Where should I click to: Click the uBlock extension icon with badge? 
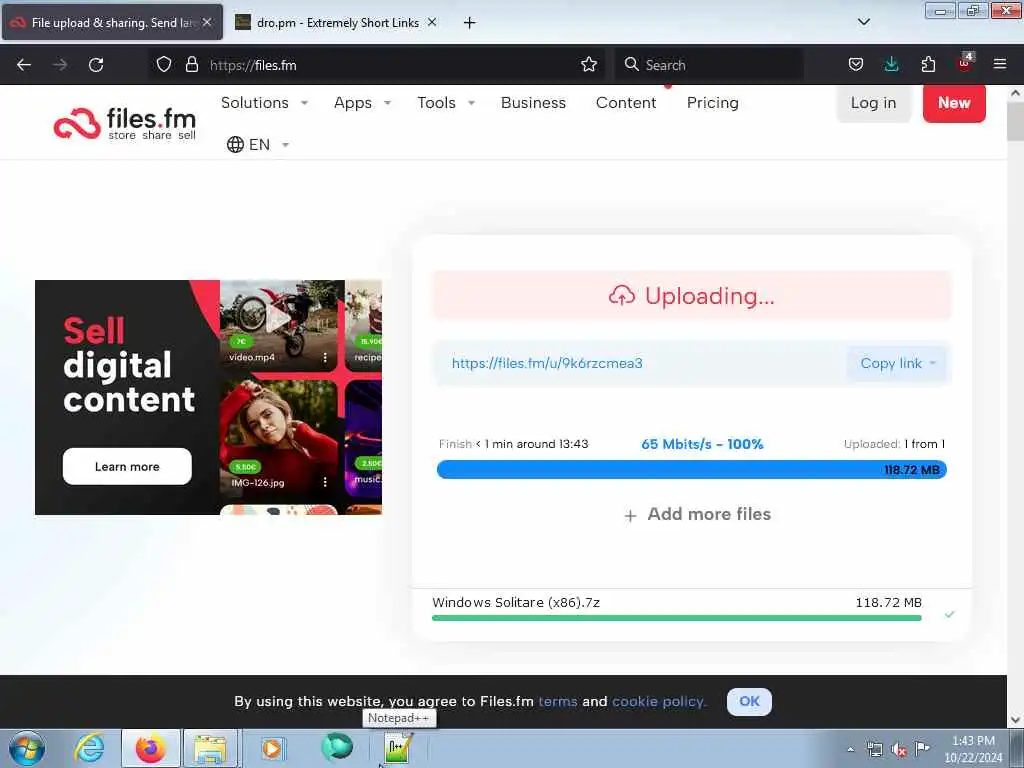coord(965,63)
